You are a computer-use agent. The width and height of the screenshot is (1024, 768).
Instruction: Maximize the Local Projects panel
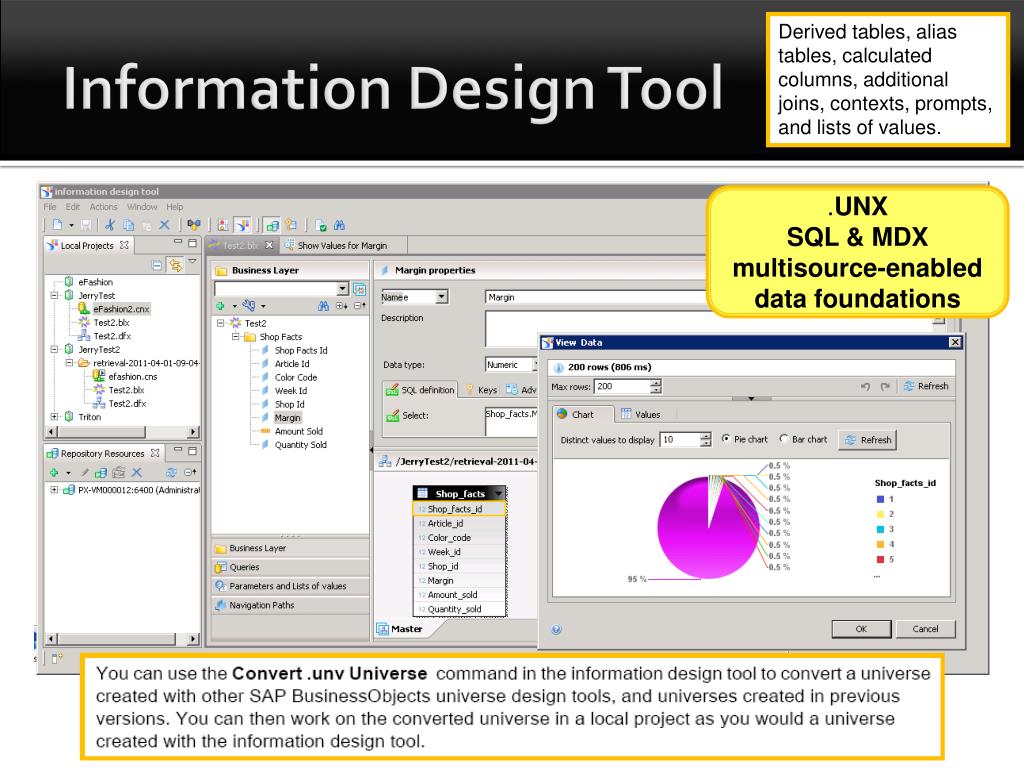click(192, 243)
